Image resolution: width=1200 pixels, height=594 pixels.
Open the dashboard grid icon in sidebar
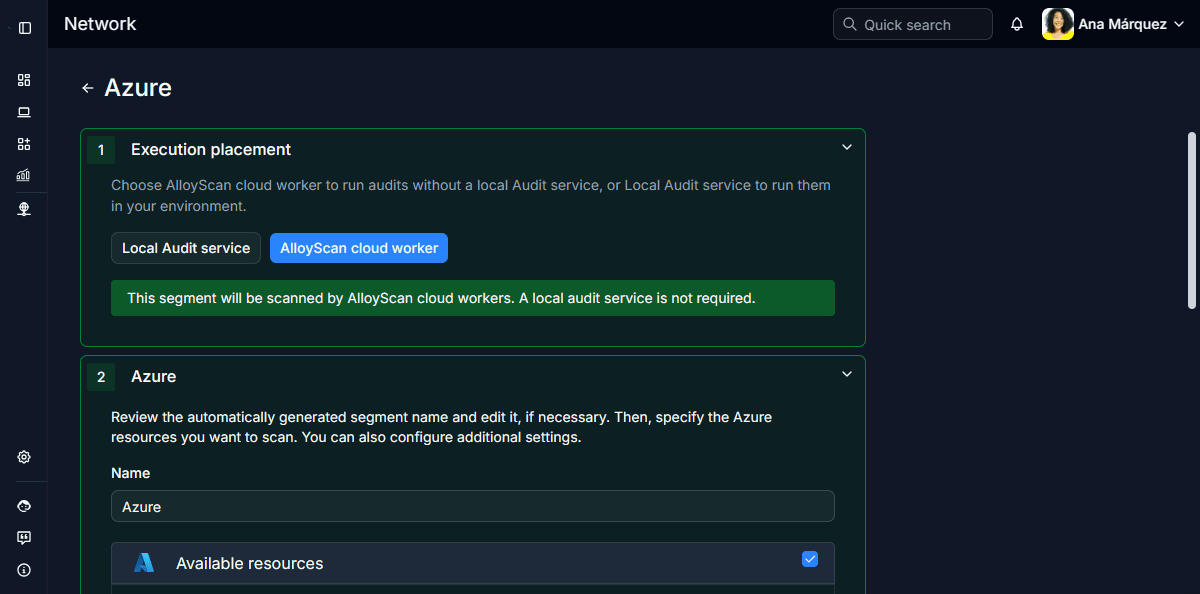point(24,80)
